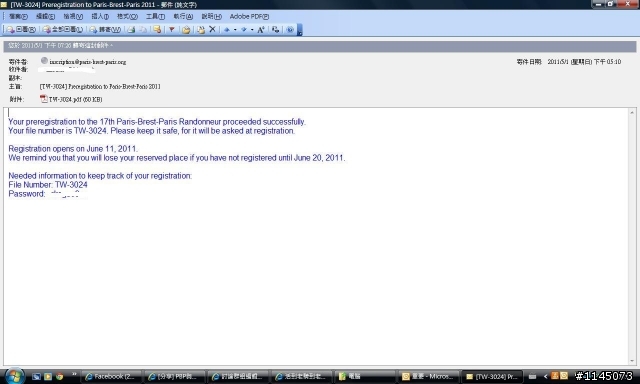The width and height of the screenshot is (640, 384).
Task: Open the File (檔案) menu
Action: point(18,16)
